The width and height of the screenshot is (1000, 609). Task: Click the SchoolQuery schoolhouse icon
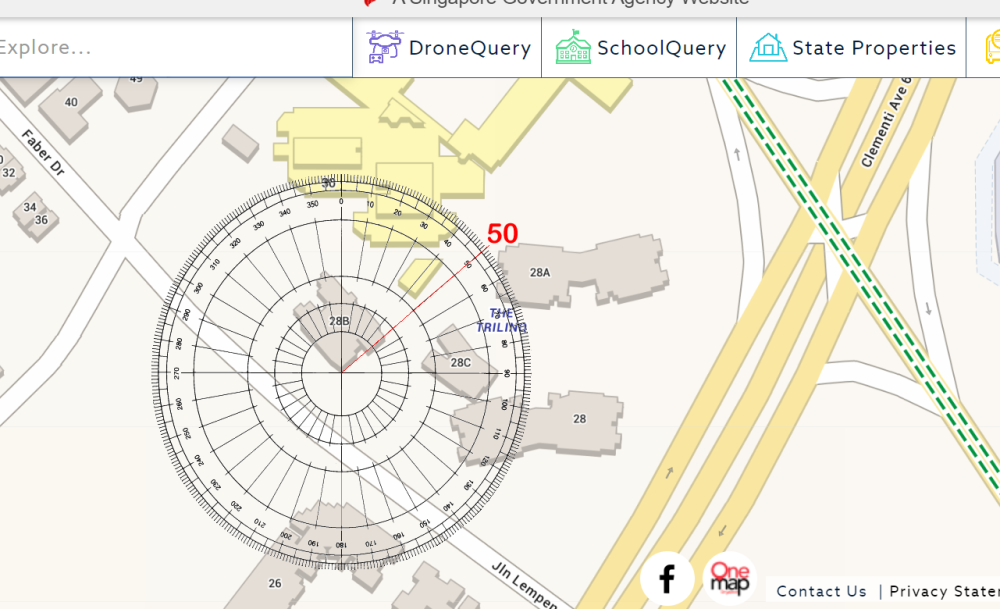tap(573, 47)
